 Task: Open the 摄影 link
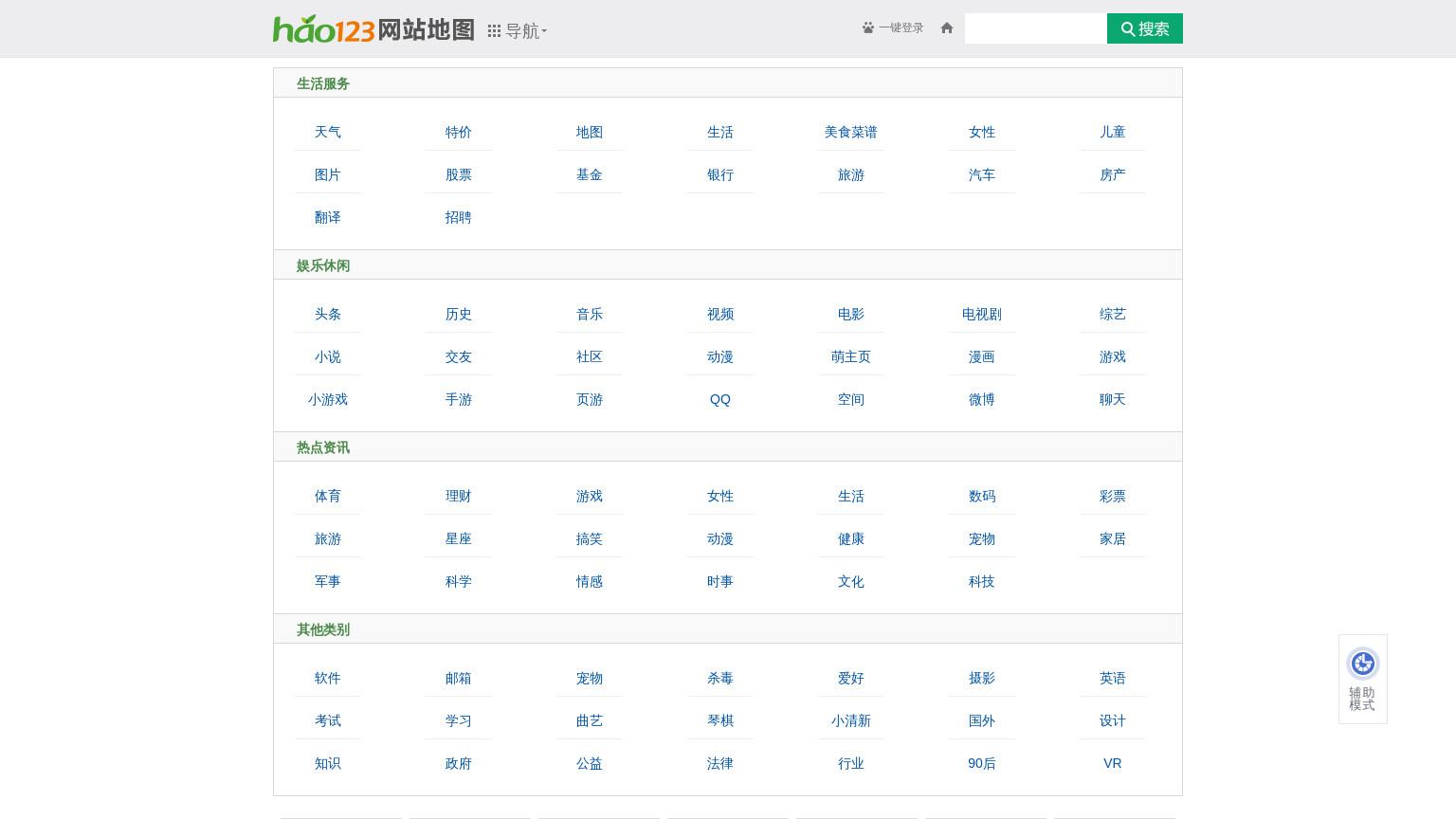982,678
